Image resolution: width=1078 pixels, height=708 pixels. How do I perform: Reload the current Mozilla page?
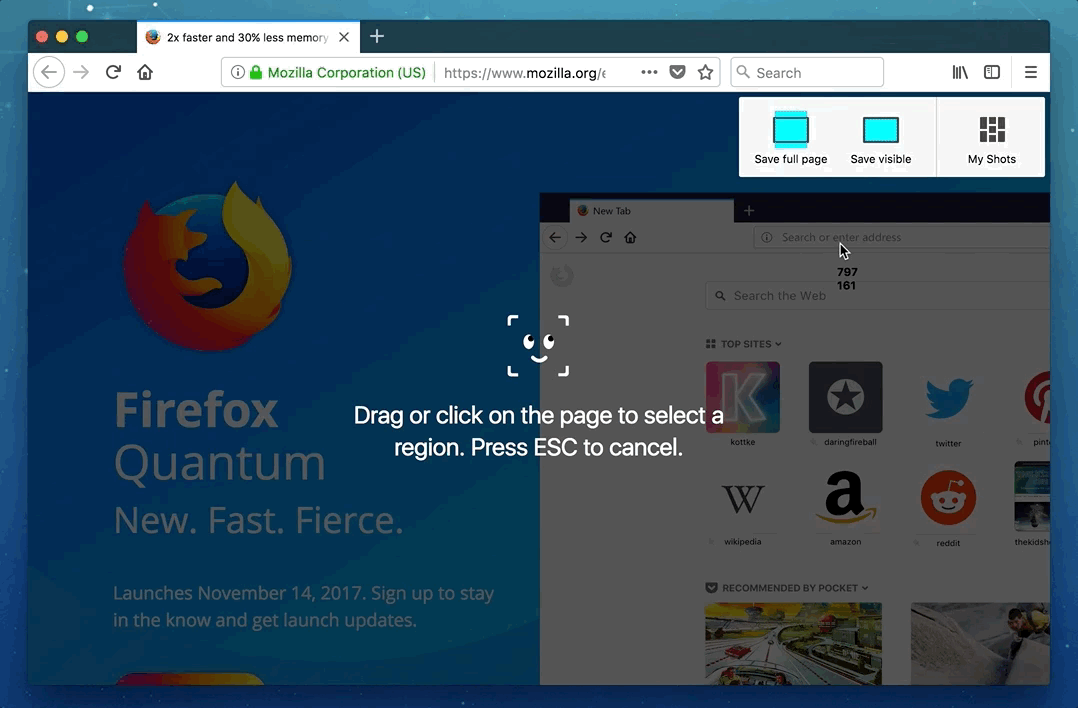click(113, 72)
